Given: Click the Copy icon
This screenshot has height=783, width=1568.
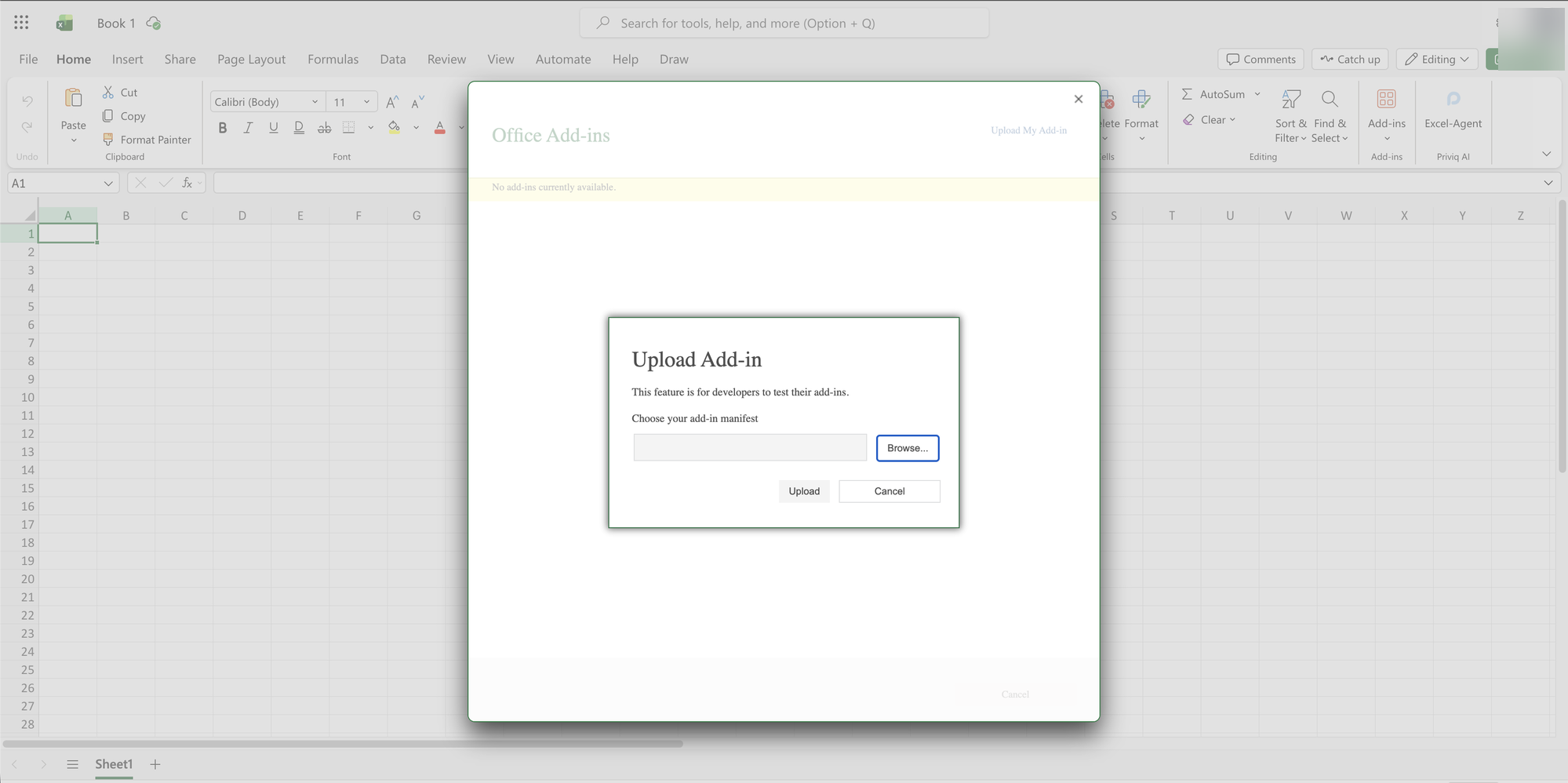Looking at the screenshot, I should (x=107, y=116).
